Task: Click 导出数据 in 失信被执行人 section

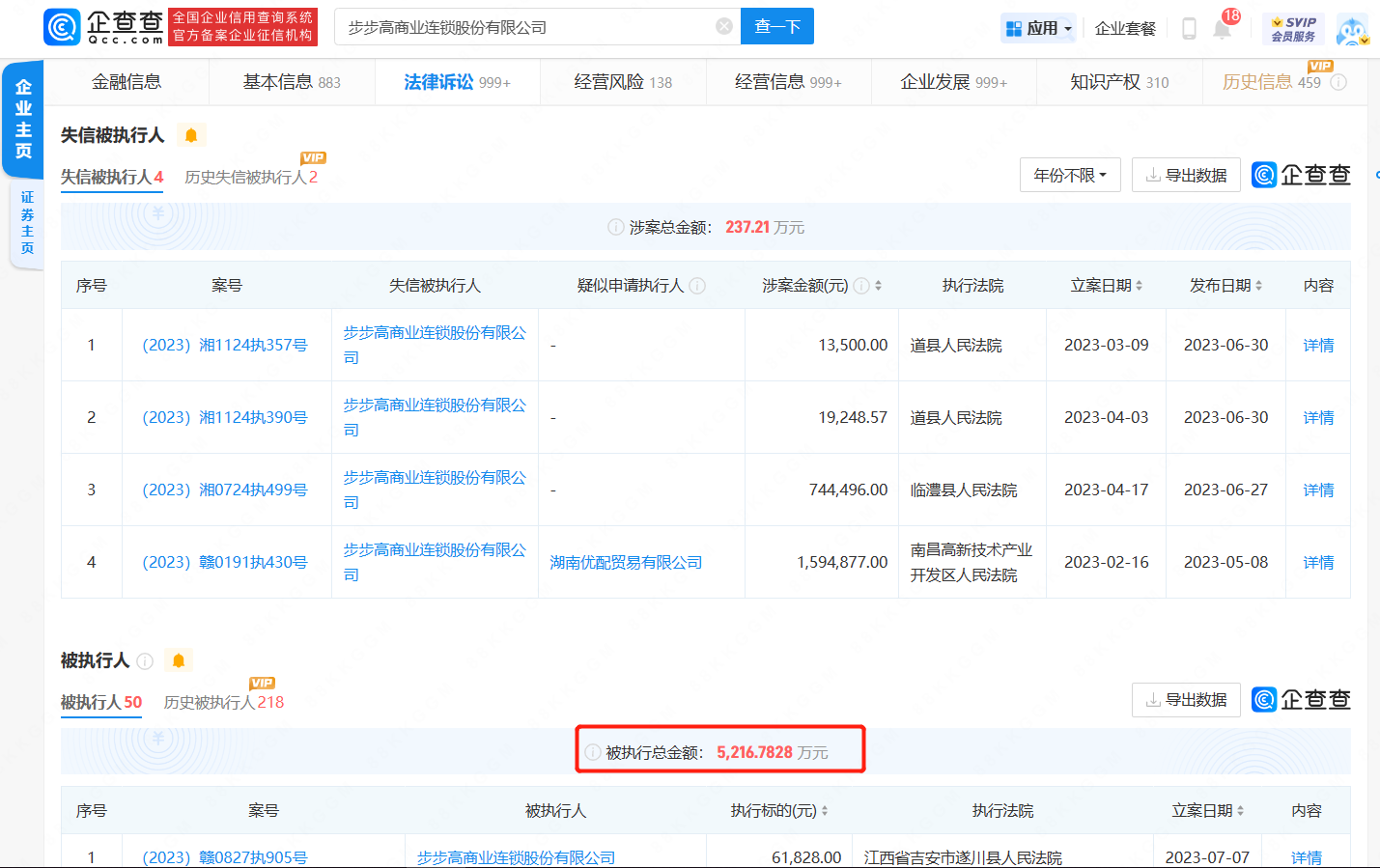Action: (1186, 175)
